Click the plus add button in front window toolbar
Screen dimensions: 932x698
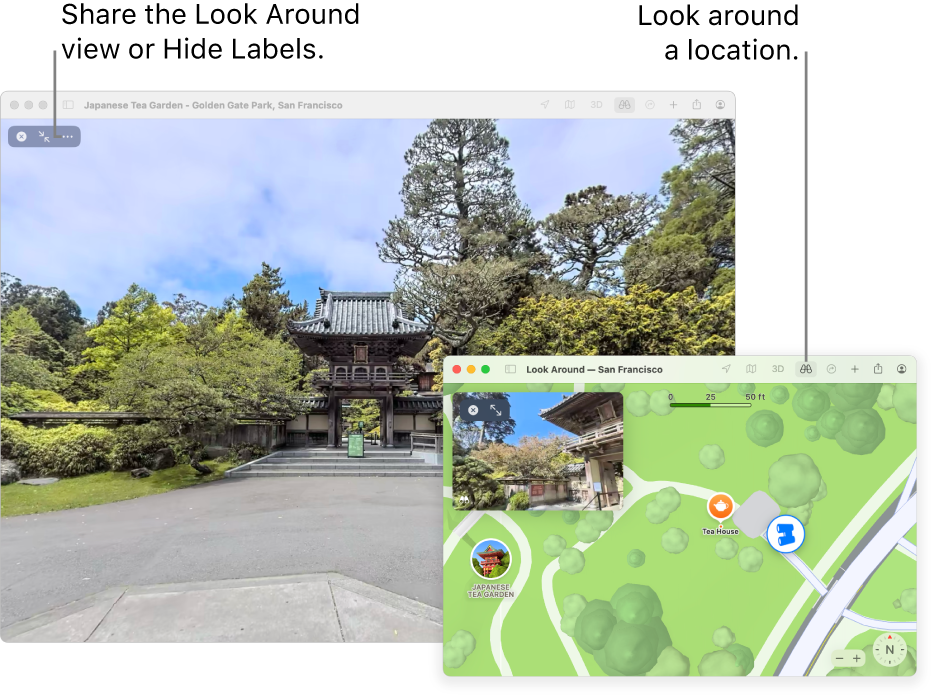[x=855, y=369]
